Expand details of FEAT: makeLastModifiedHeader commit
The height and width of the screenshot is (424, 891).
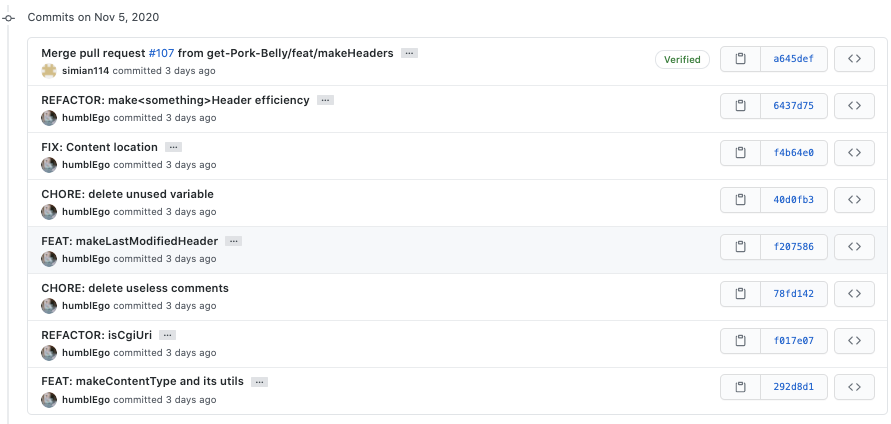point(235,241)
